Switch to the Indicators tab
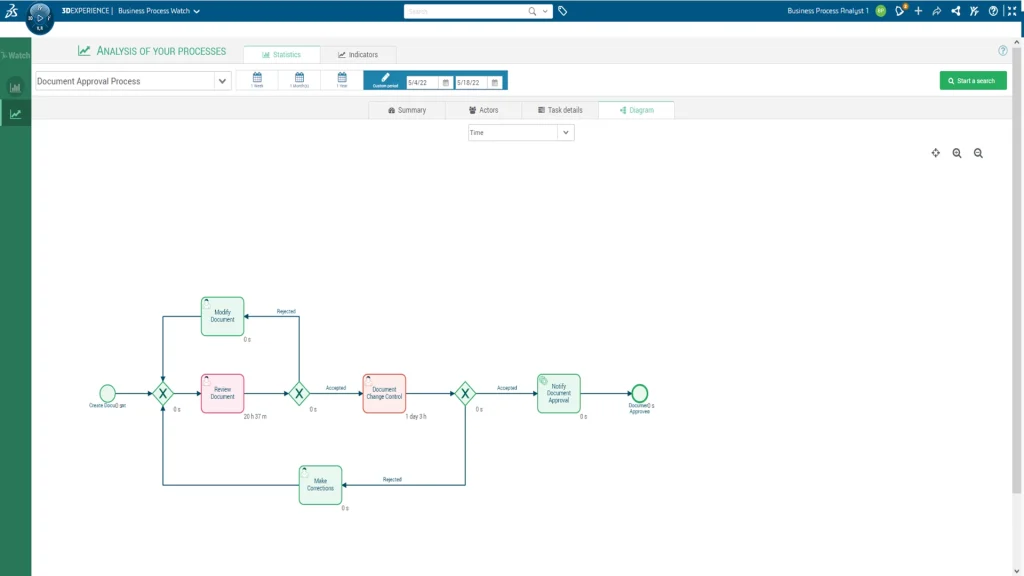The width and height of the screenshot is (1024, 576). (x=358, y=55)
